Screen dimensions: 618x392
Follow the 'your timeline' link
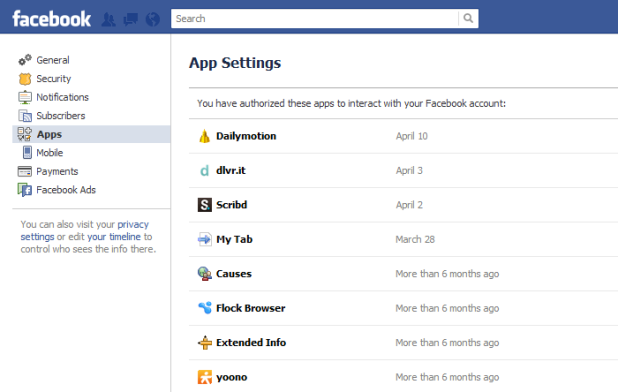coord(114,236)
